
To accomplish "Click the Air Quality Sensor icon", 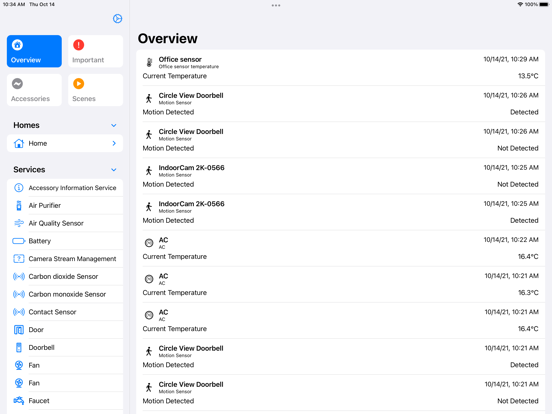I will click(19, 223).
